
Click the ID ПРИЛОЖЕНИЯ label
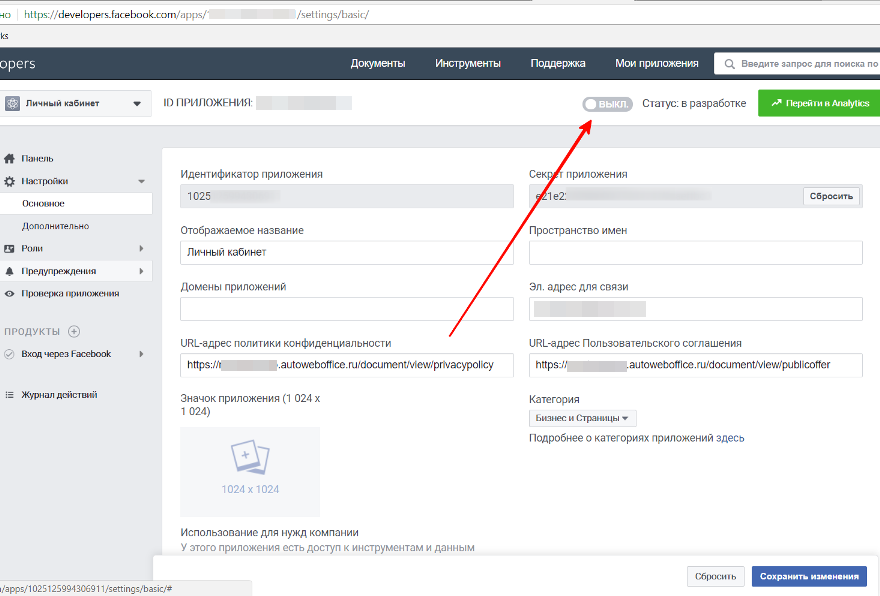[208, 103]
